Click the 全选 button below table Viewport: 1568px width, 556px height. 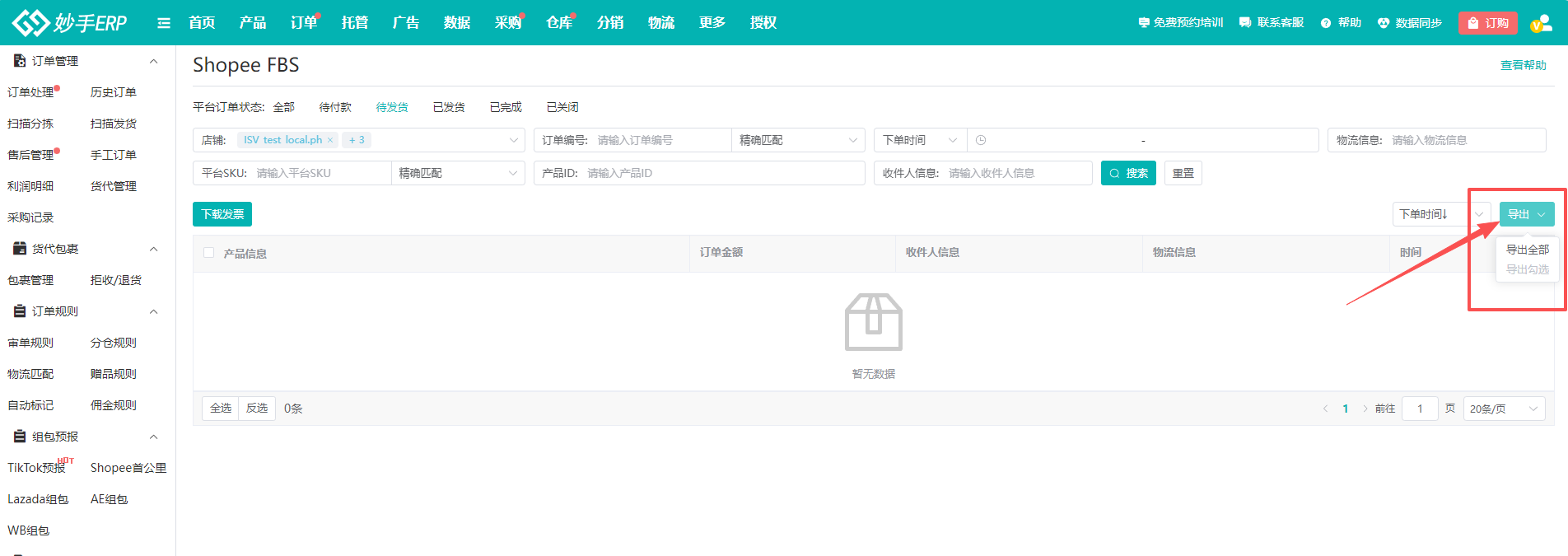[x=221, y=409]
